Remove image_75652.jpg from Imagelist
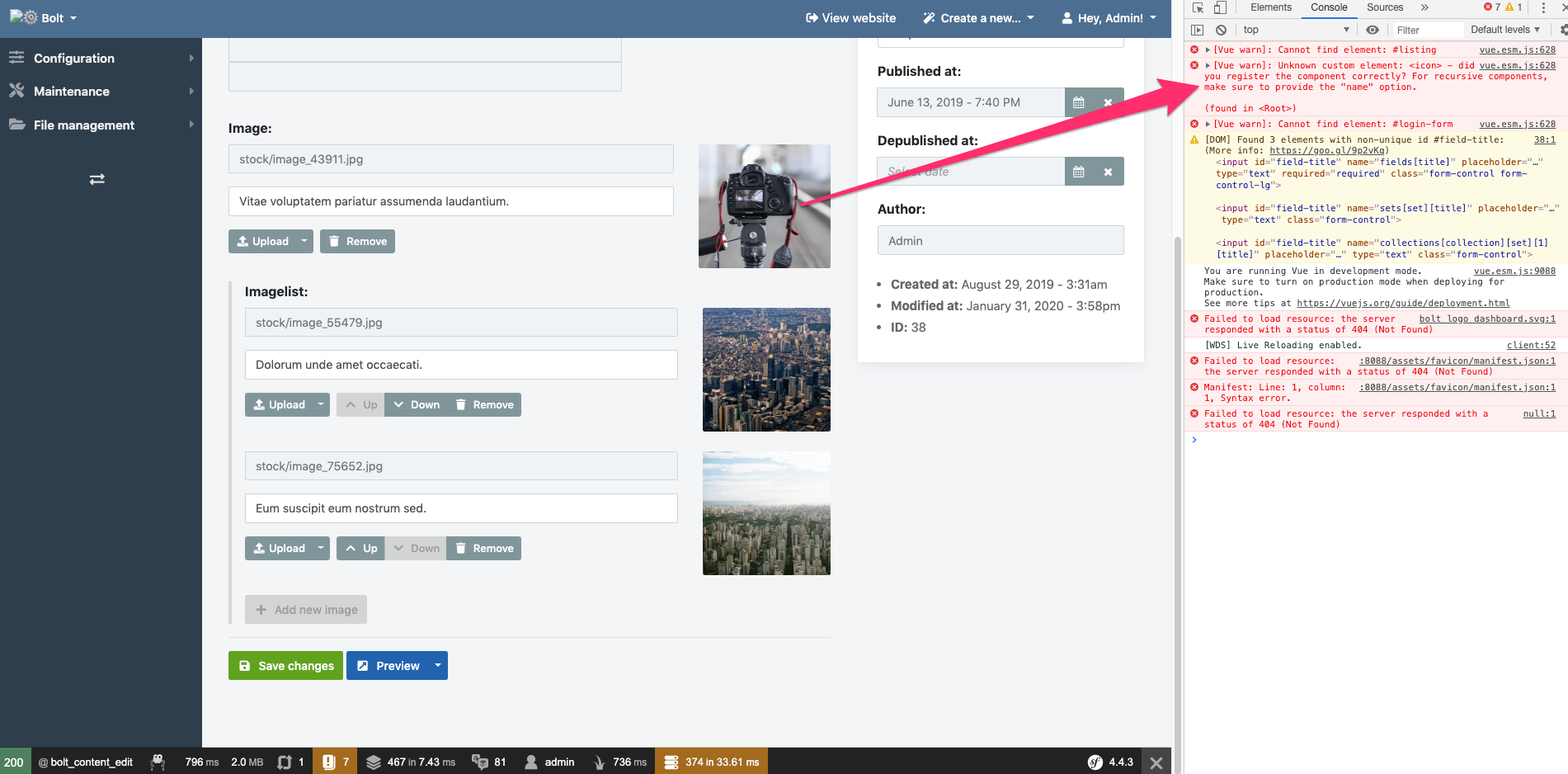1568x774 pixels. click(484, 548)
